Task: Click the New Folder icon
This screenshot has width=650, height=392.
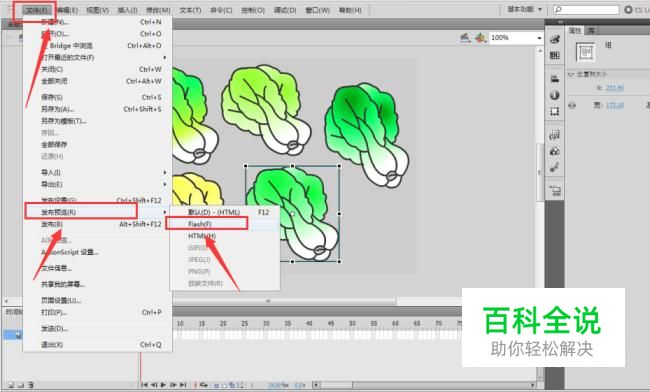Action: [21, 385]
